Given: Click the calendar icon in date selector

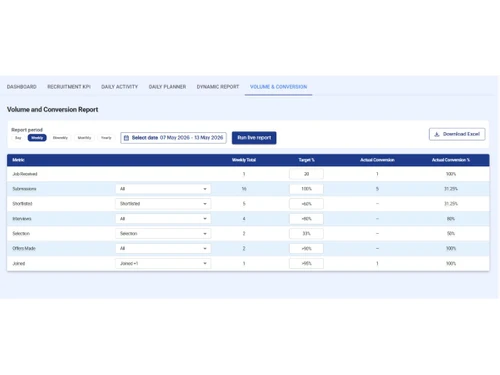Looking at the screenshot, I should (x=126, y=138).
